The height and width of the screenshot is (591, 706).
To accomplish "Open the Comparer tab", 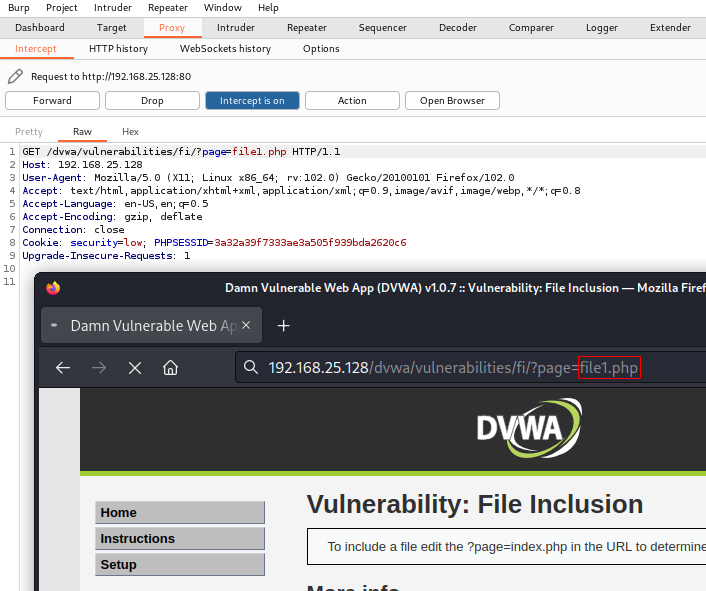I will click(531, 28).
